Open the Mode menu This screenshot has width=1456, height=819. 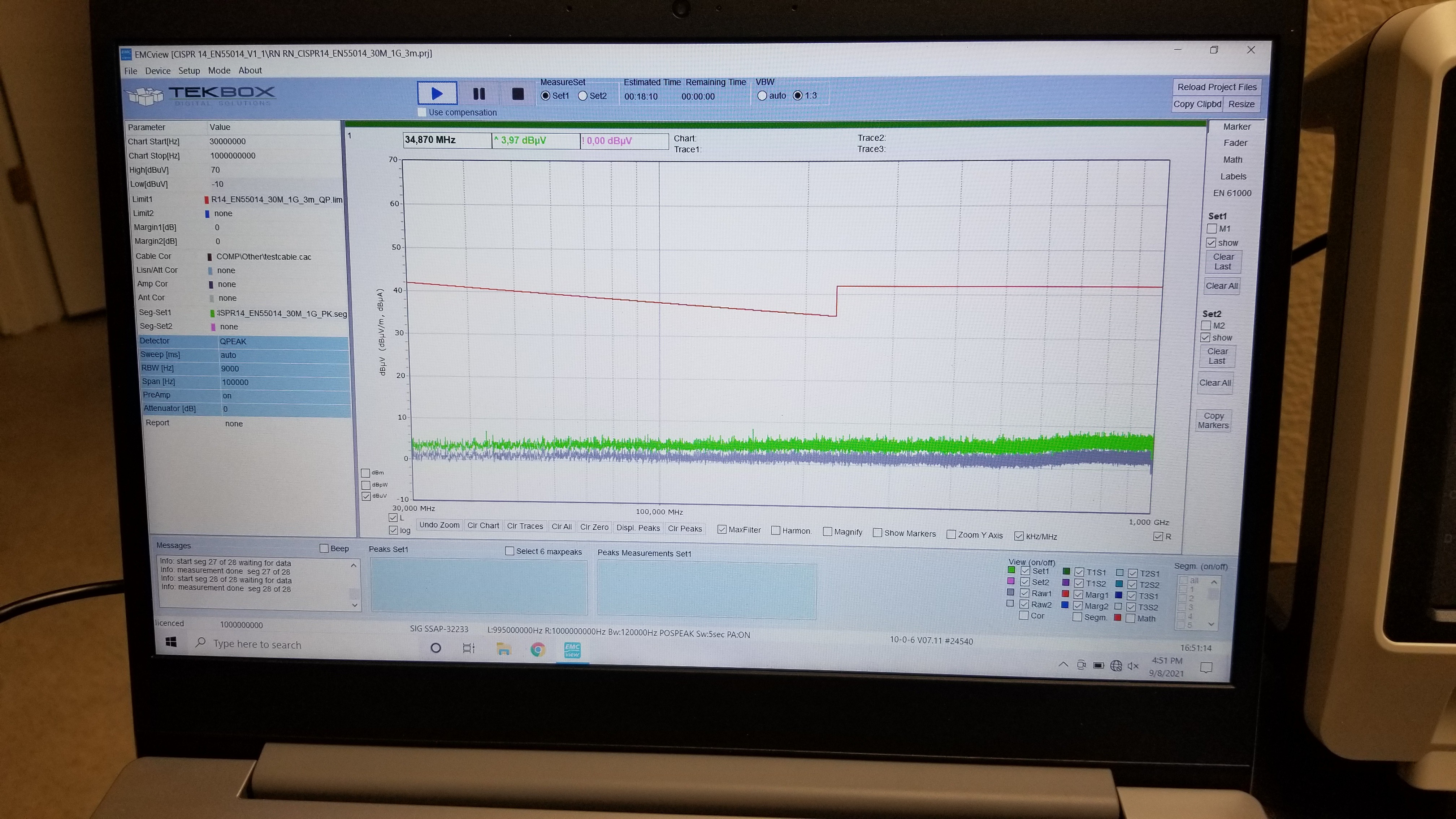point(219,70)
